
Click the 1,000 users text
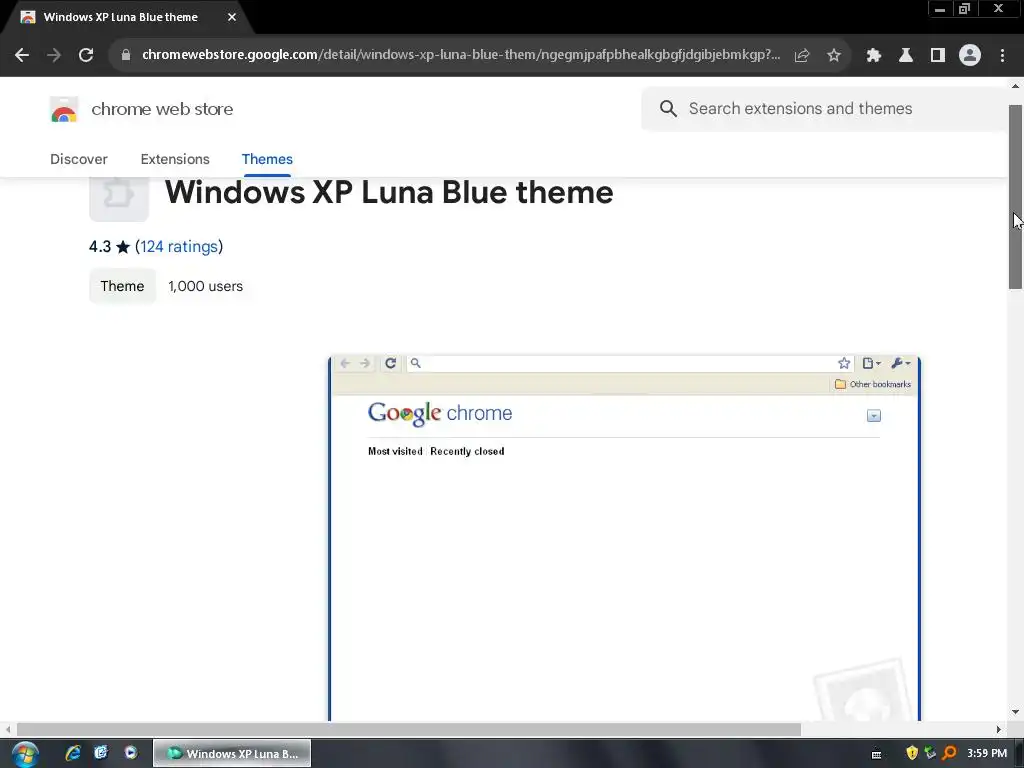click(206, 286)
